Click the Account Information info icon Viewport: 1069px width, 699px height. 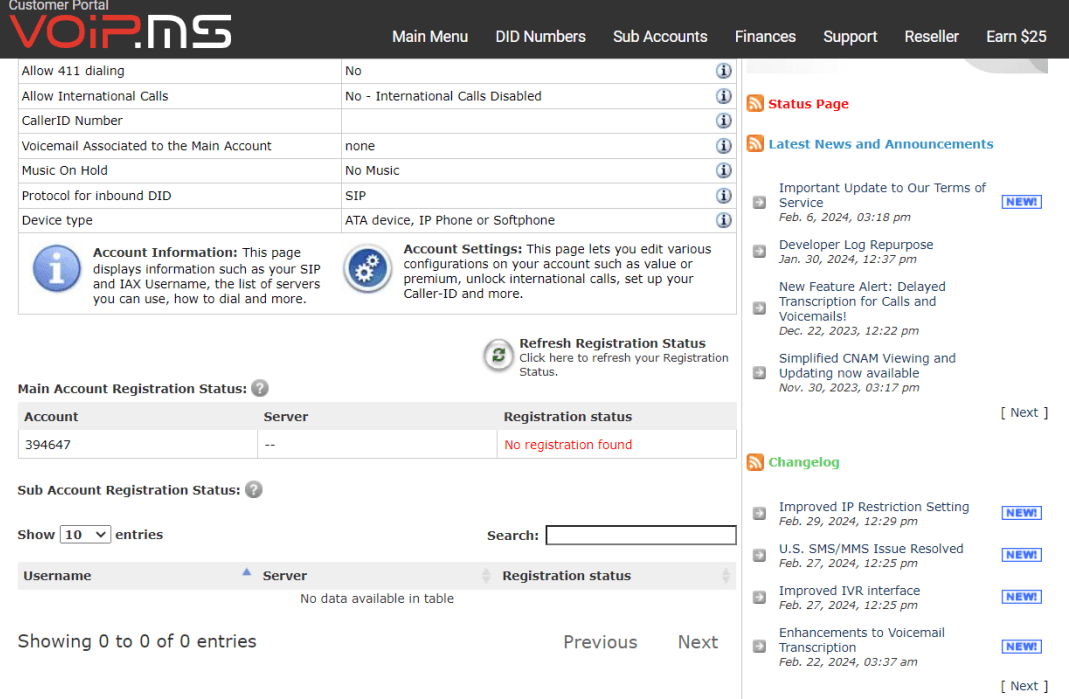56,268
